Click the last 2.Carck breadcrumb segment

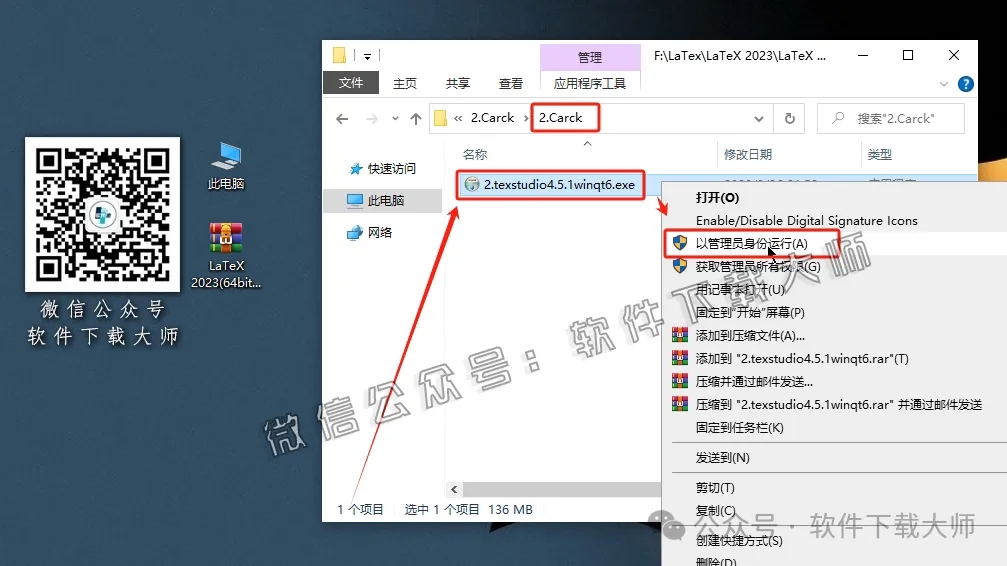(x=560, y=118)
